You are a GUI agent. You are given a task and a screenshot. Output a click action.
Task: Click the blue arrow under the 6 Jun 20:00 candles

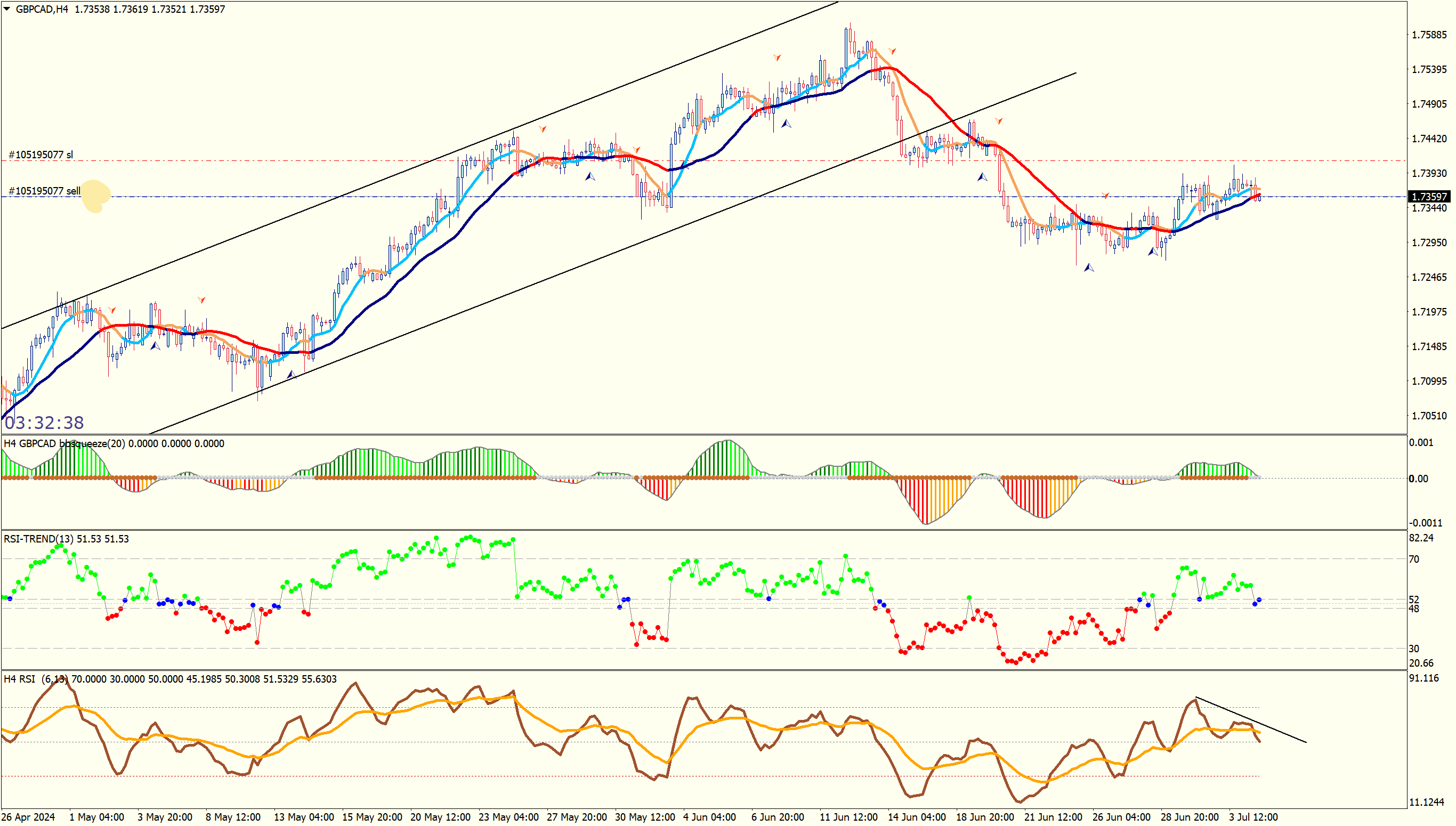pyautogui.click(x=786, y=123)
